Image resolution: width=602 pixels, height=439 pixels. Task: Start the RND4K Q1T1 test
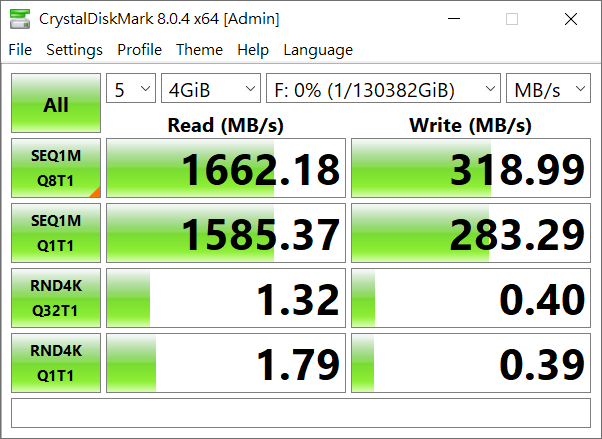(x=56, y=363)
